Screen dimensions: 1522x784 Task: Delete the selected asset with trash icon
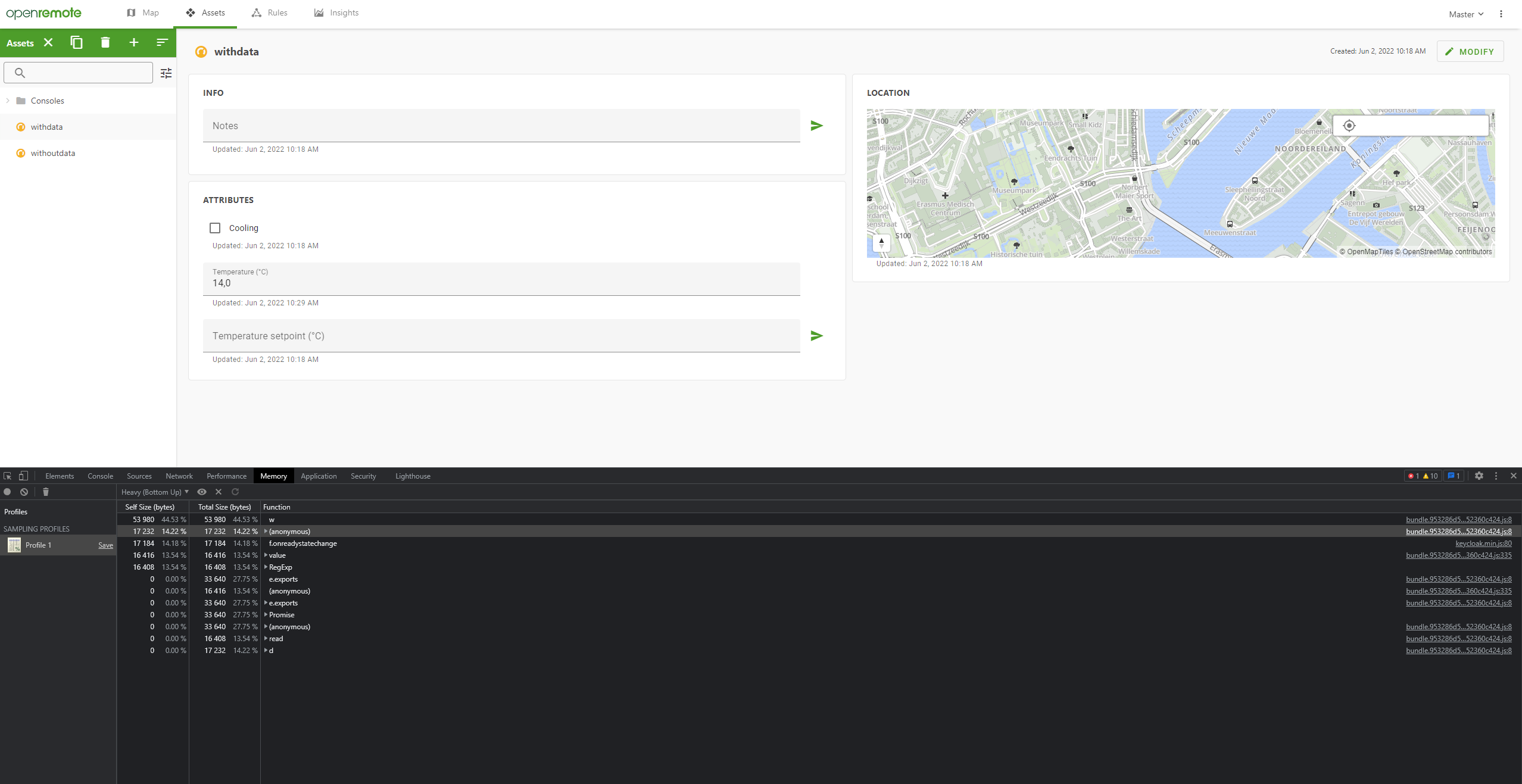pyautogui.click(x=105, y=42)
